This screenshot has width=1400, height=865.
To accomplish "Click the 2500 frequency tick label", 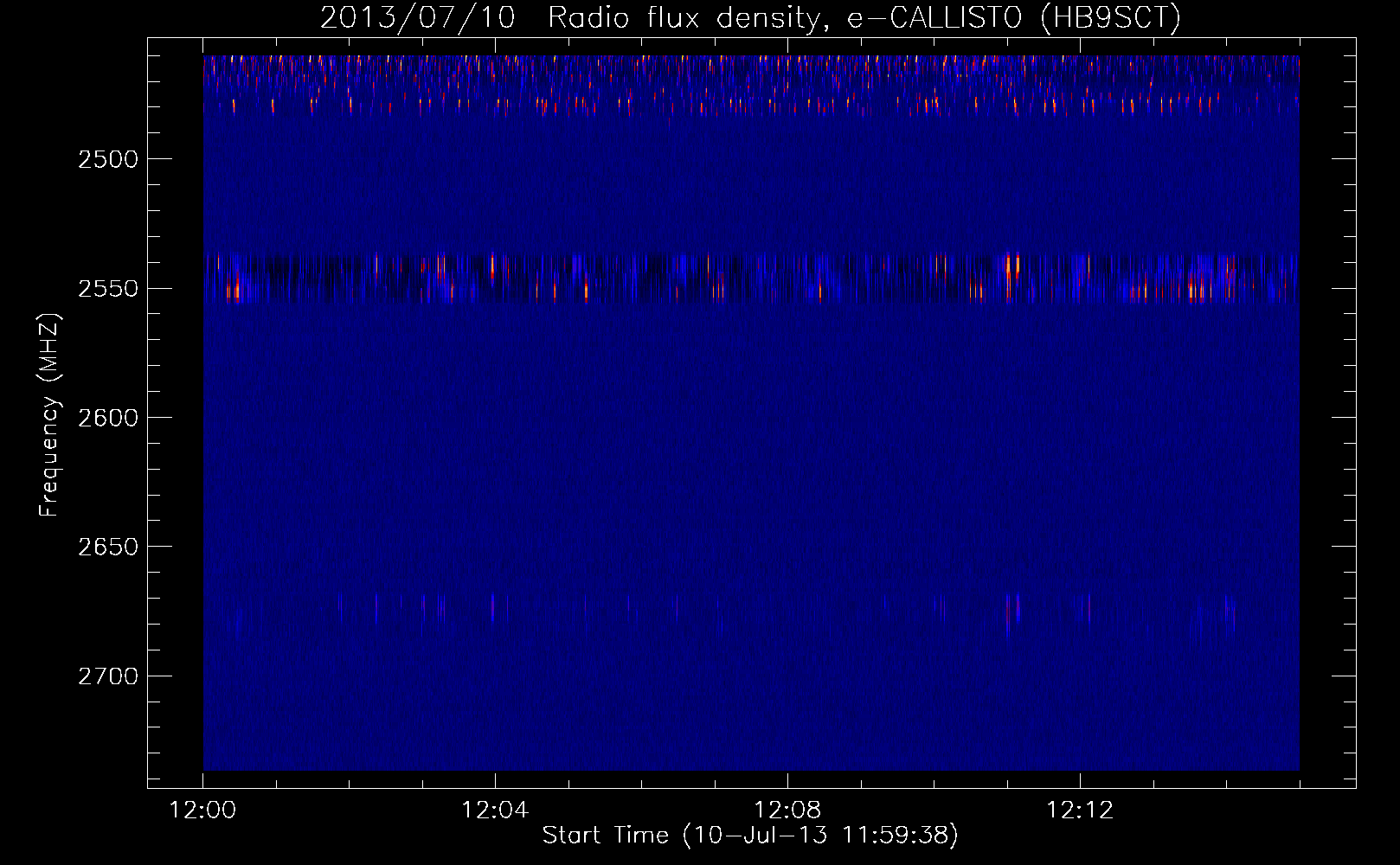I will [108, 160].
